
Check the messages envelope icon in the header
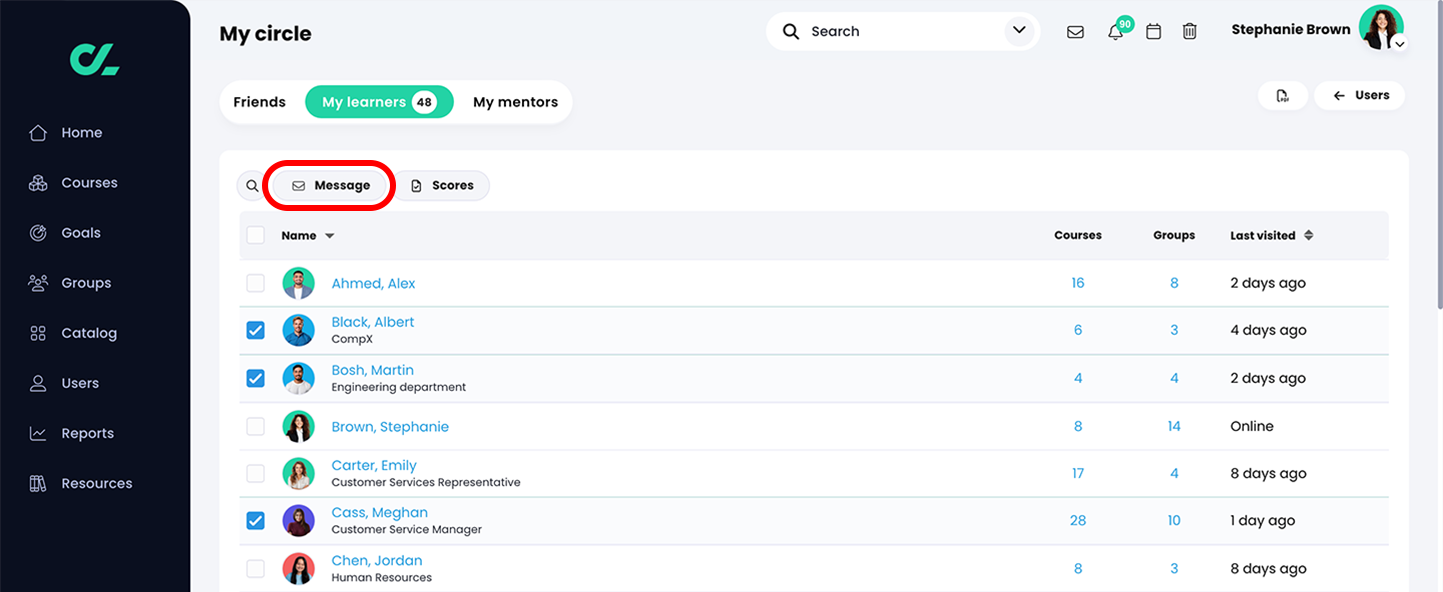tap(1075, 31)
